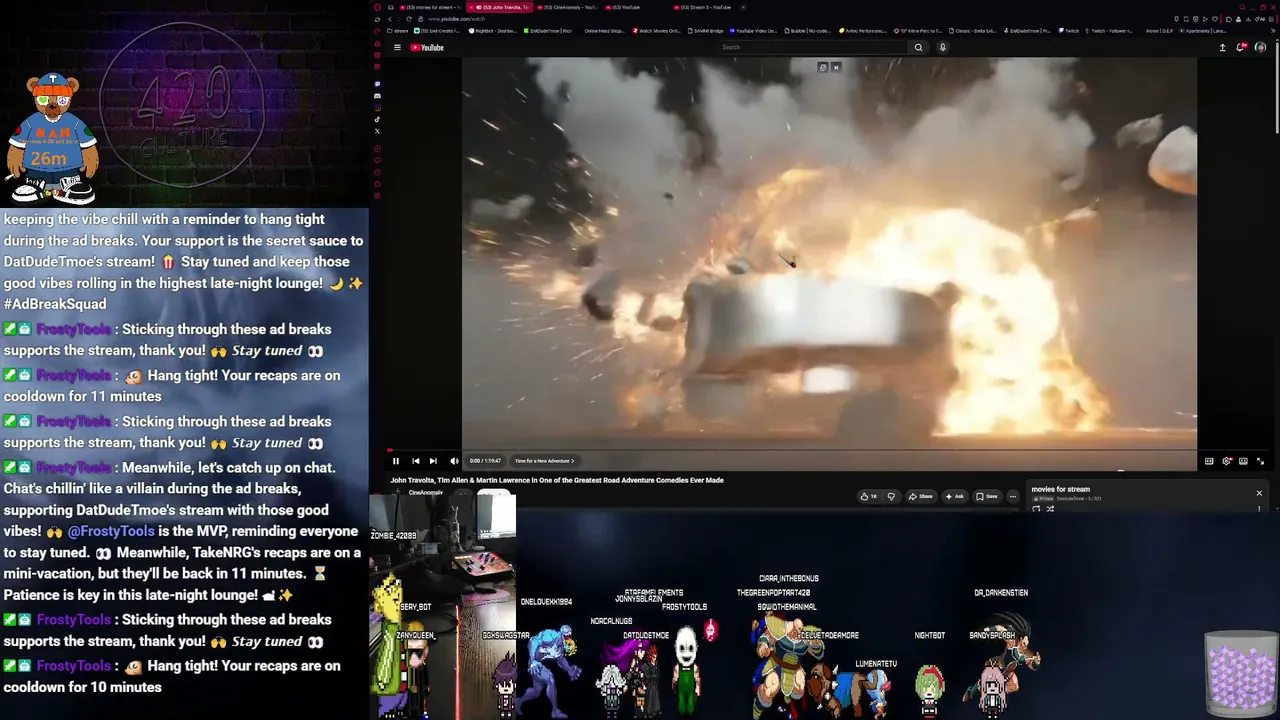Screen dimensions: 1280x720
Task: Toggle playlist shuffle
Action: (x=1050, y=509)
